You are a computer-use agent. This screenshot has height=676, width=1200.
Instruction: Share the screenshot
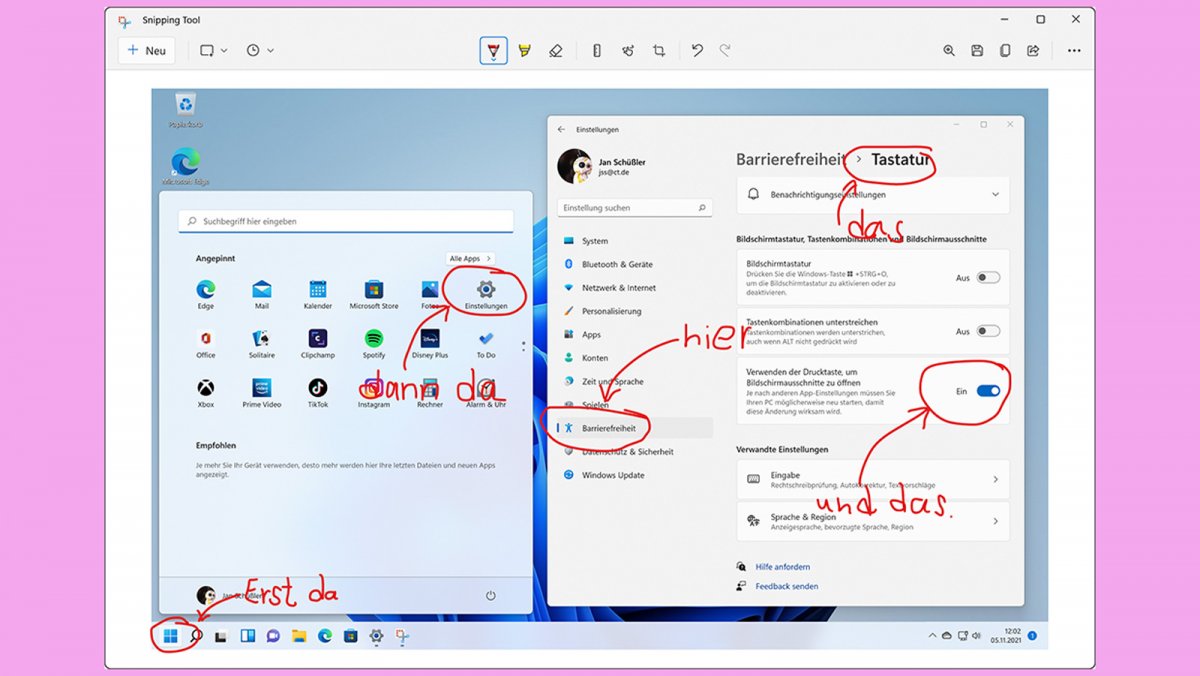pyautogui.click(x=1033, y=50)
